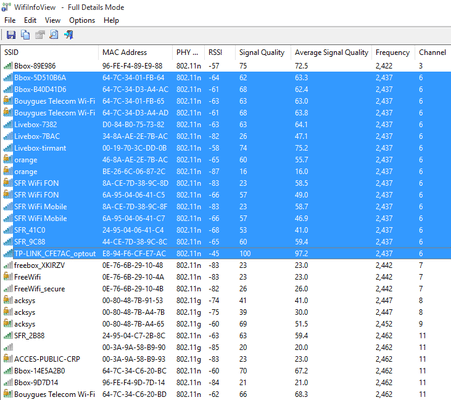Open the Help menu
This screenshot has width=451, height=400.
click(x=111, y=20)
